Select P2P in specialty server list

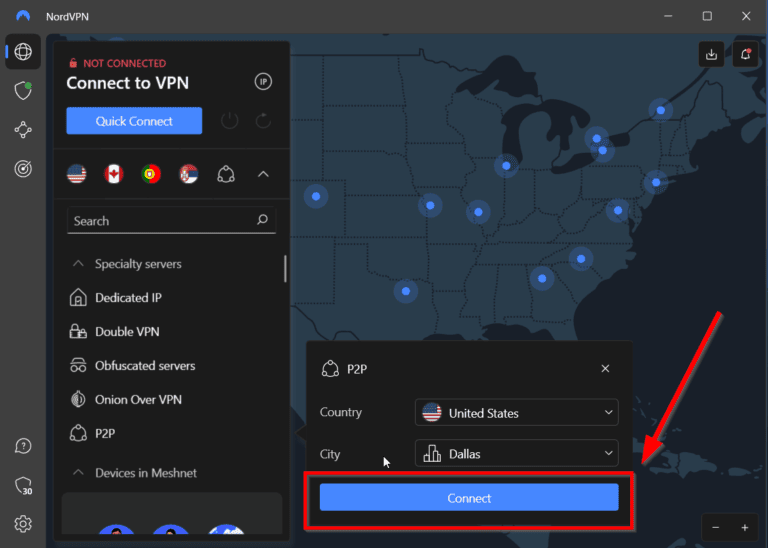click(x=105, y=433)
